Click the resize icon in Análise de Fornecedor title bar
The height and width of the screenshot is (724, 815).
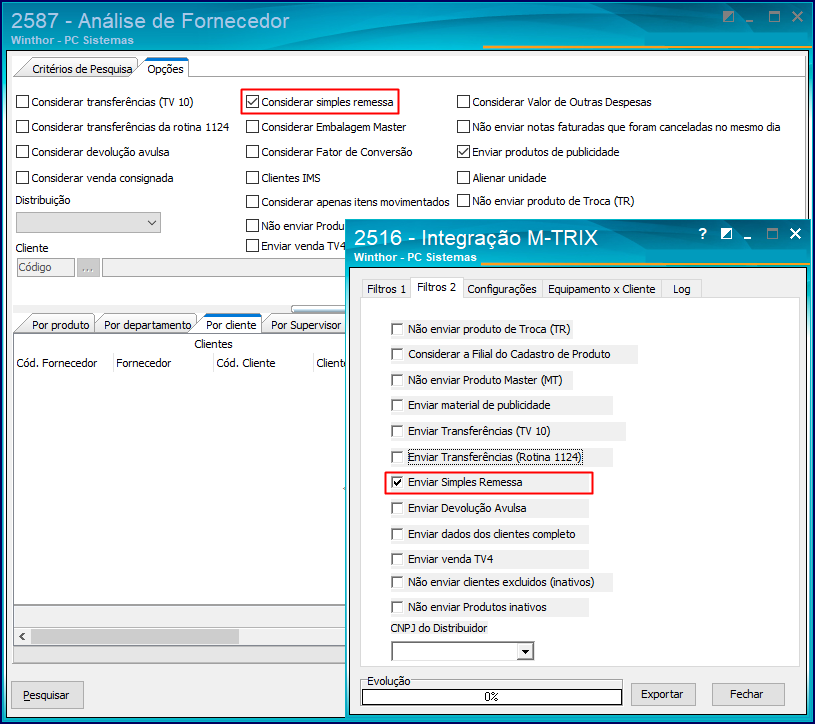[x=728, y=17]
